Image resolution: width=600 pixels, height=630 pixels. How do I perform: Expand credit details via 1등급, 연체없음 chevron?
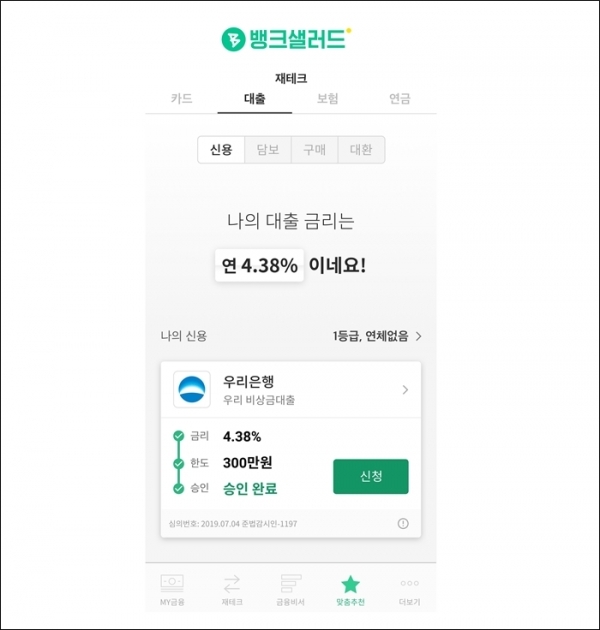418,336
